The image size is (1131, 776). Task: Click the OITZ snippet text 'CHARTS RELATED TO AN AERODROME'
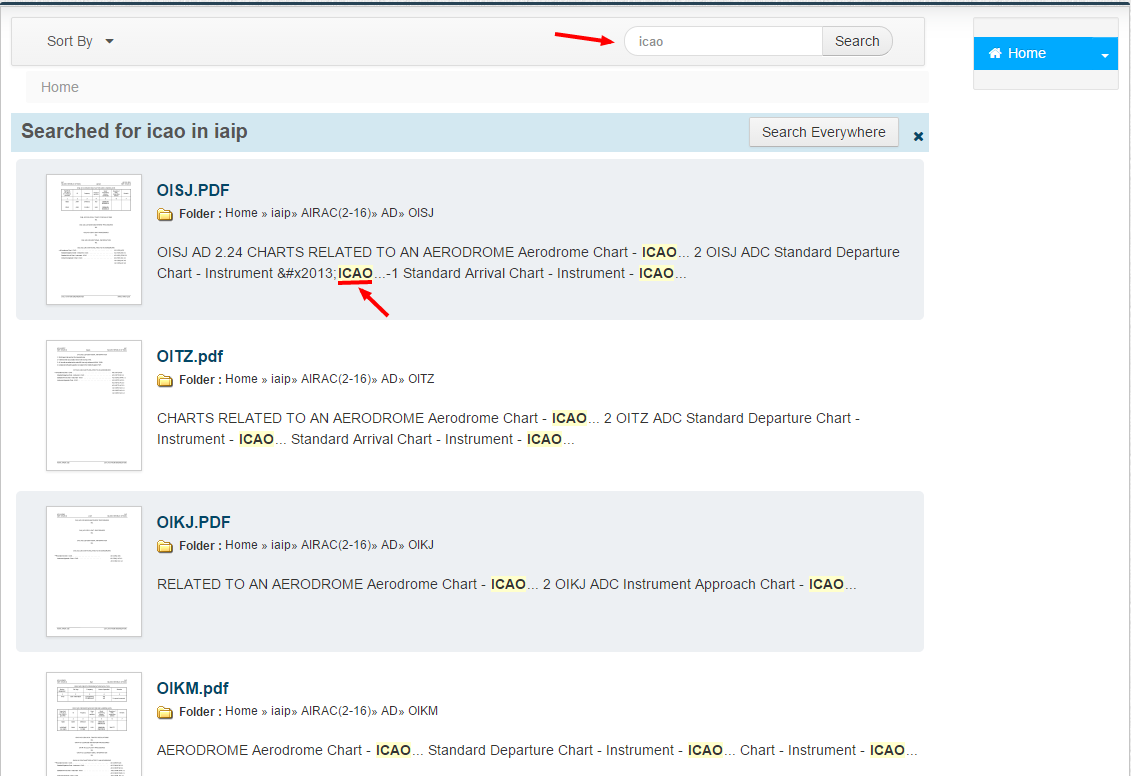pos(291,418)
